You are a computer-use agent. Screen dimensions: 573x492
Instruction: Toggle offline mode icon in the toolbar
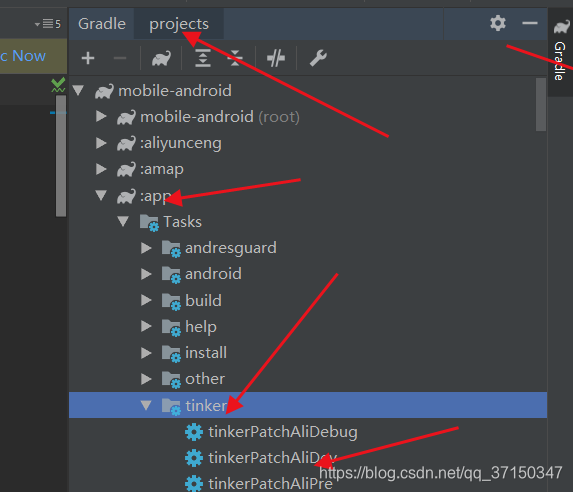(276, 58)
